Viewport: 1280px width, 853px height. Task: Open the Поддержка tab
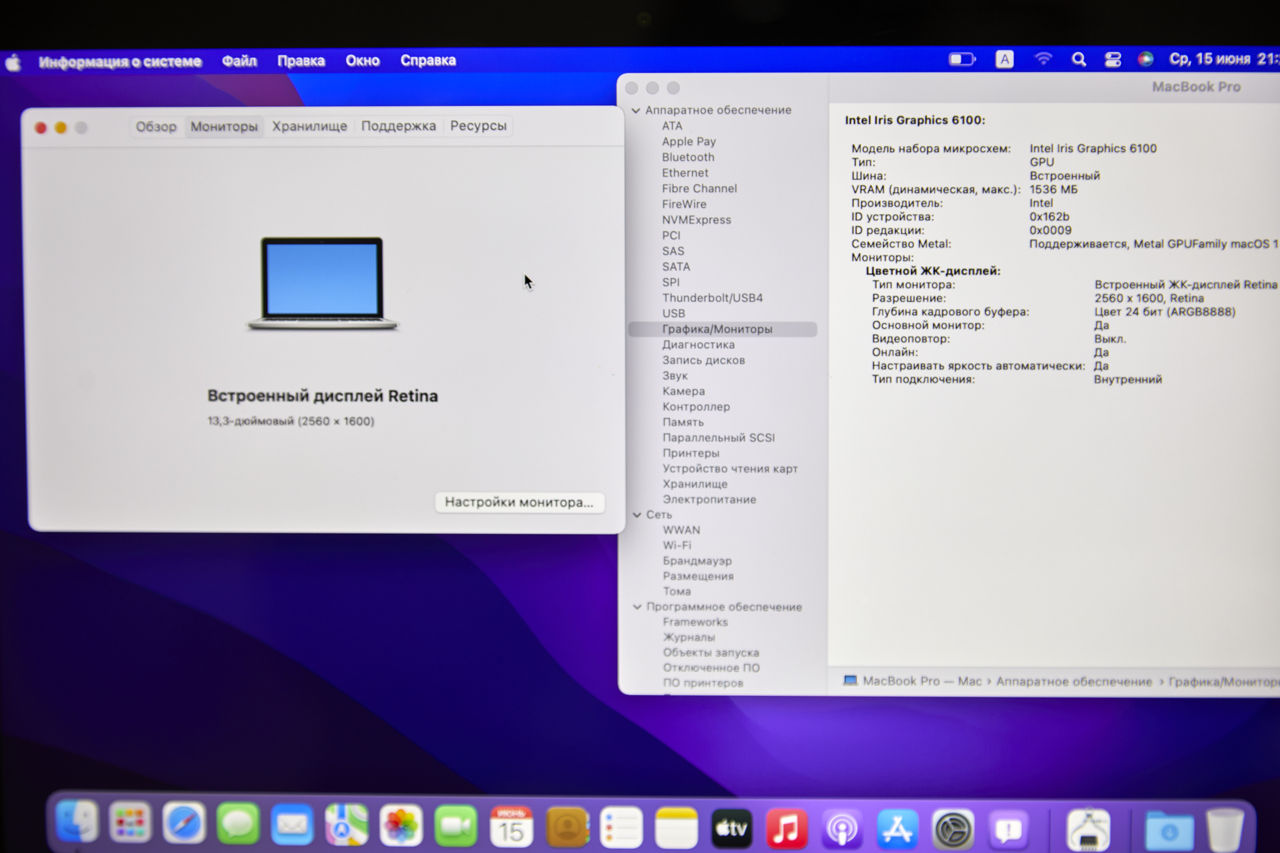[x=399, y=126]
